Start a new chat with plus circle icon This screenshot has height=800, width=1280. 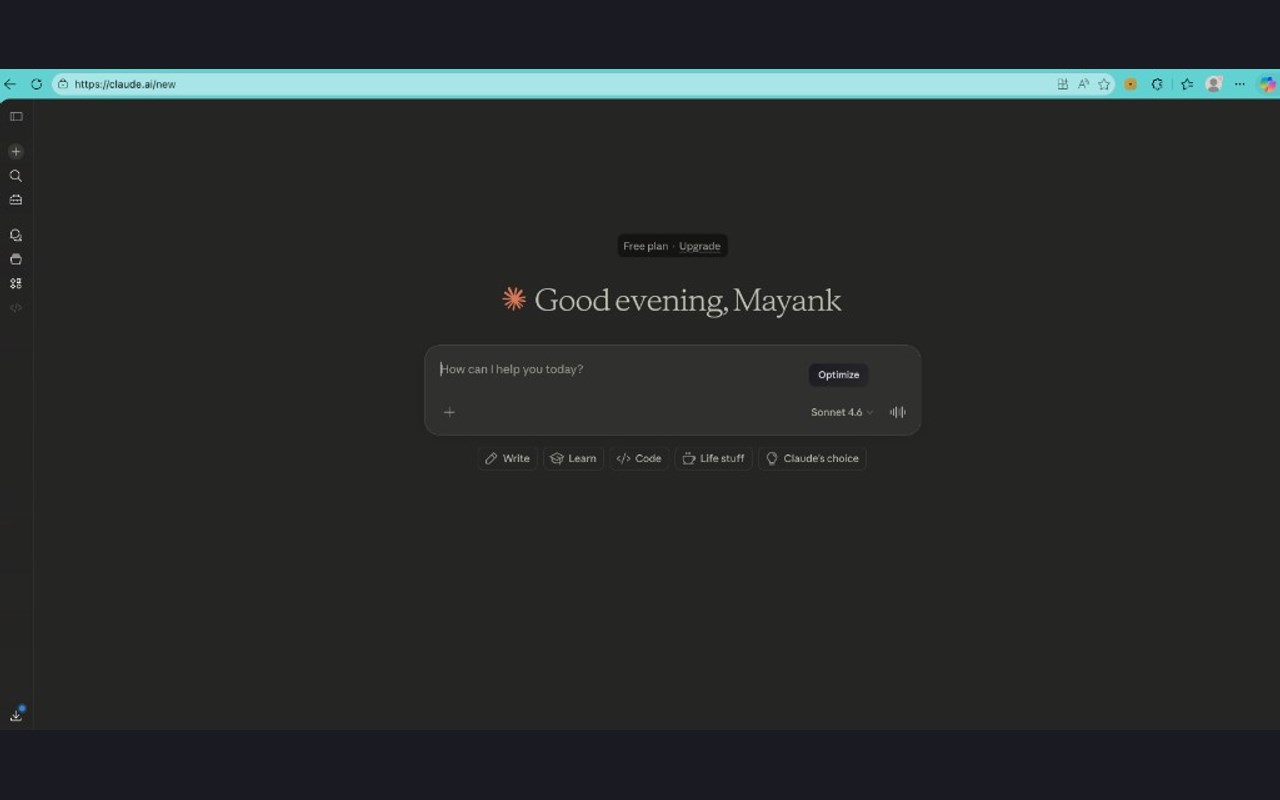pyautogui.click(x=16, y=152)
